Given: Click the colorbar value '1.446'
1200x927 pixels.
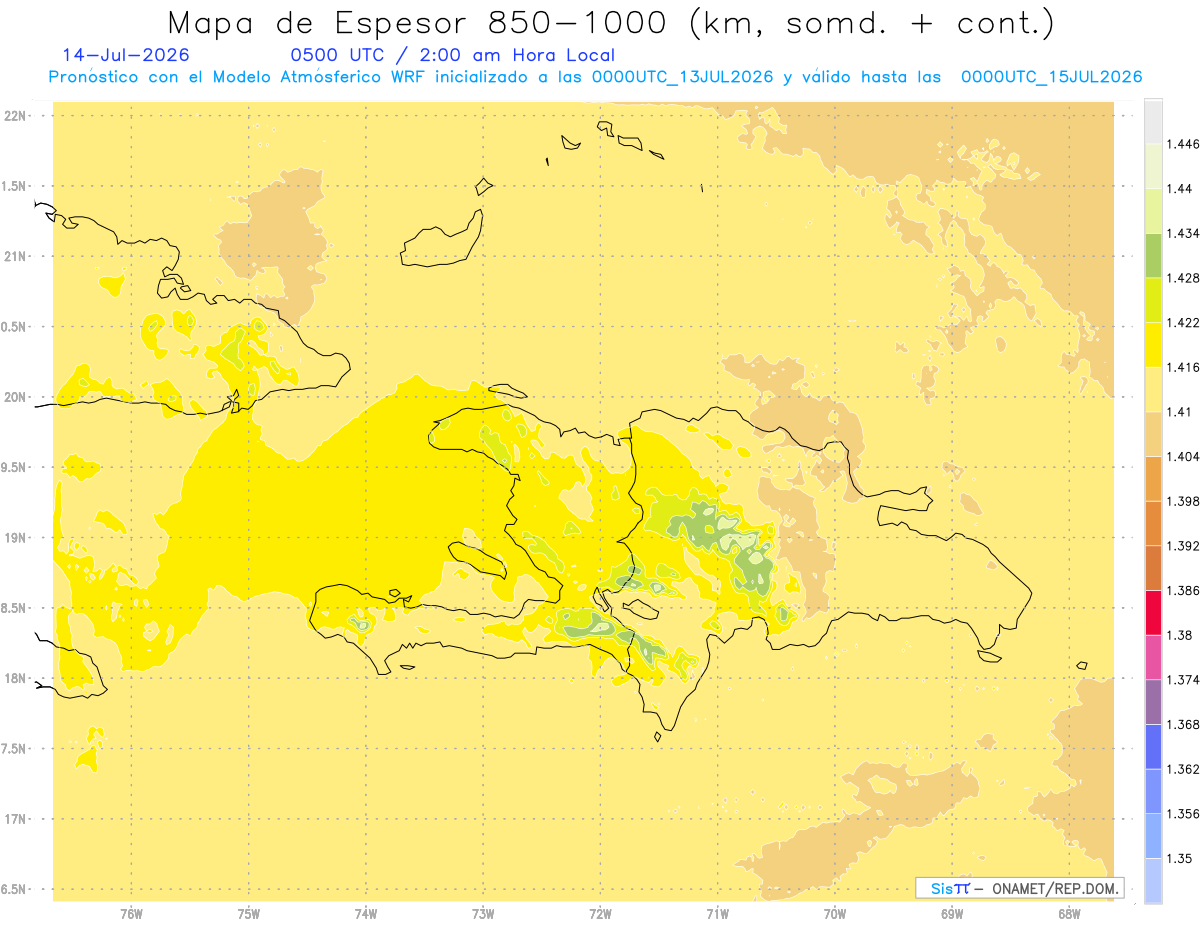Looking at the screenshot, I should pyautogui.click(x=1183, y=144).
